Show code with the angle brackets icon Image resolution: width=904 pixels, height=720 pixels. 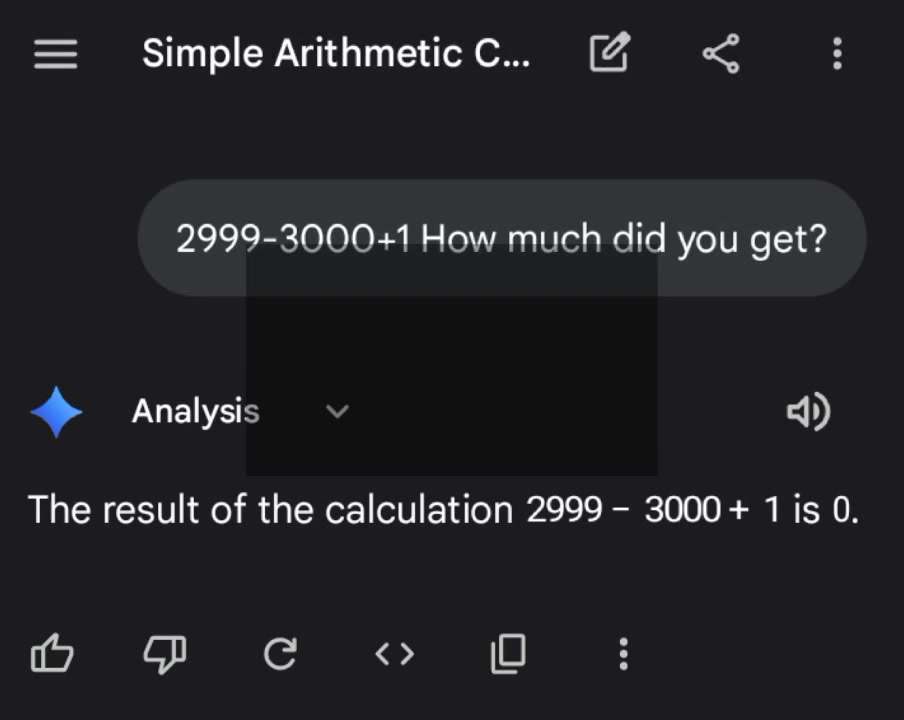click(x=394, y=654)
